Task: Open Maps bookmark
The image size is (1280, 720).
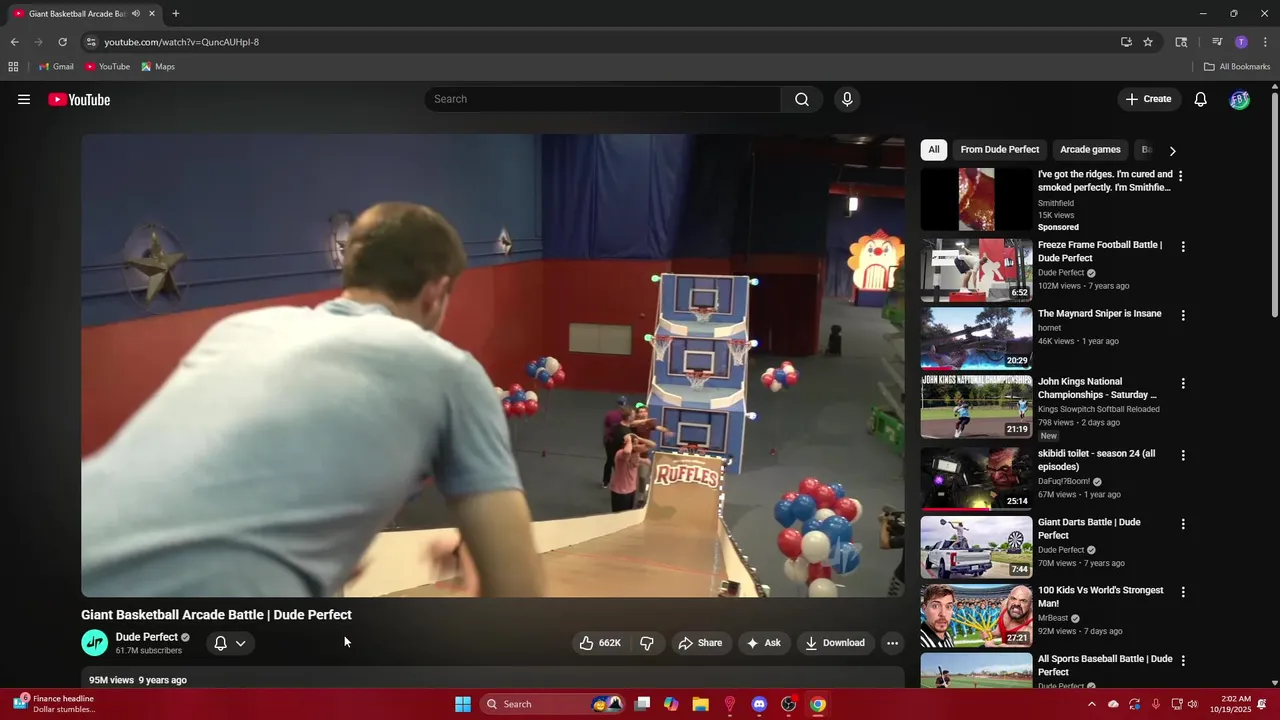Action: (158, 67)
